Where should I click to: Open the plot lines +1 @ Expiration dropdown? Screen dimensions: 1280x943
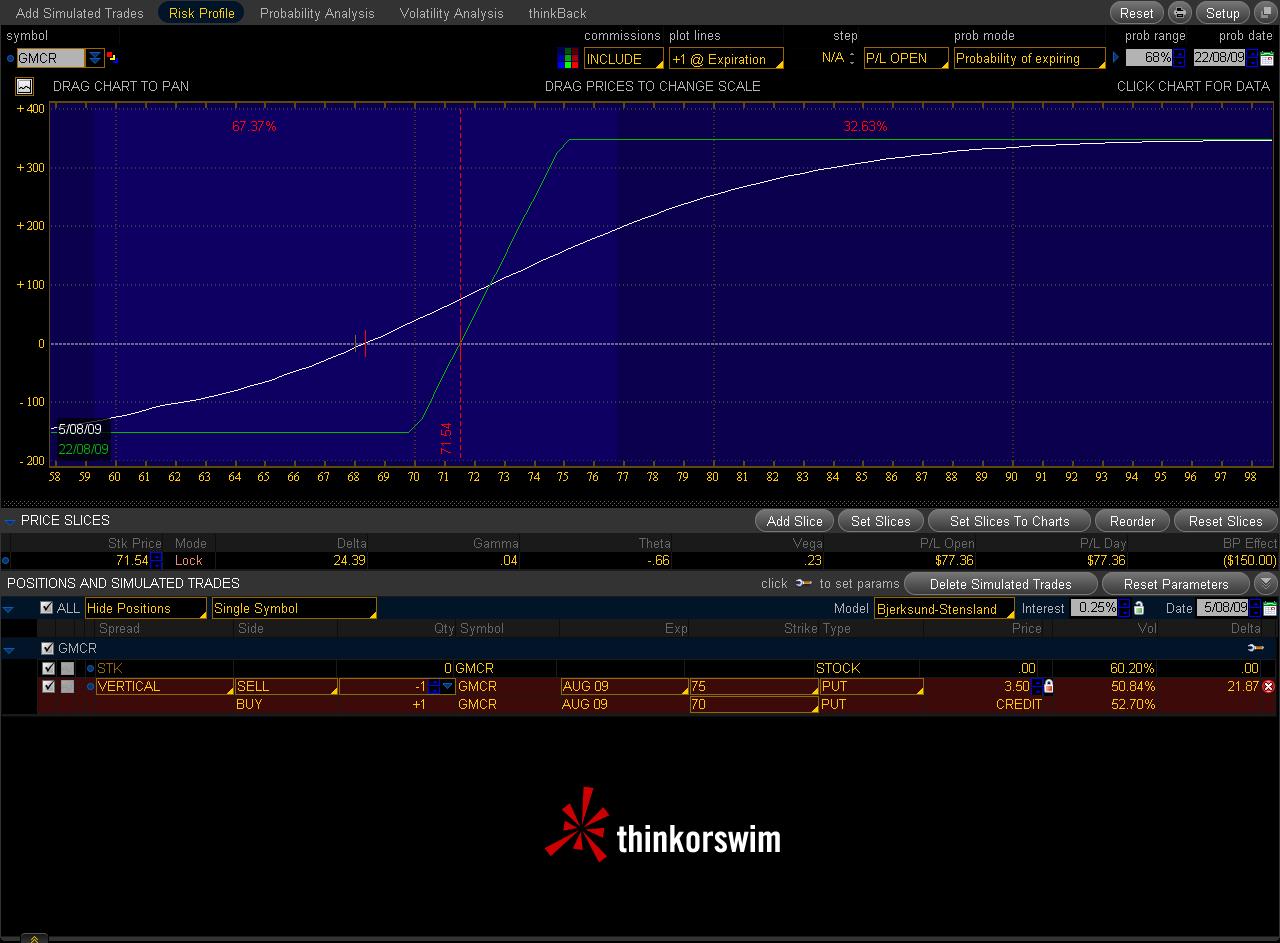pos(726,59)
